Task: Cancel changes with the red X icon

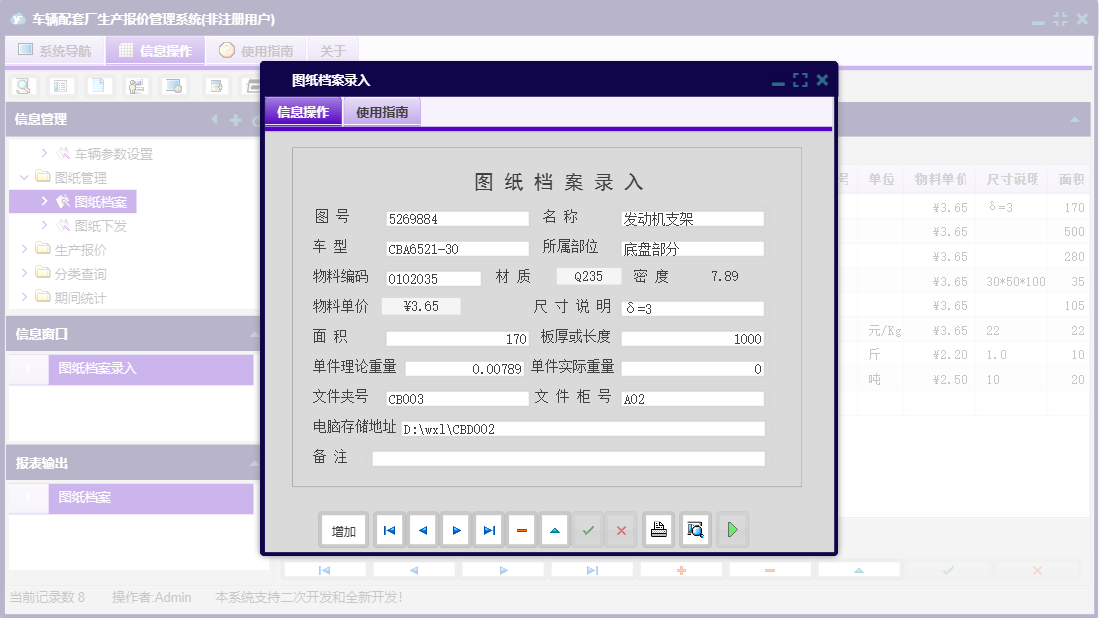Action: pos(621,530)
